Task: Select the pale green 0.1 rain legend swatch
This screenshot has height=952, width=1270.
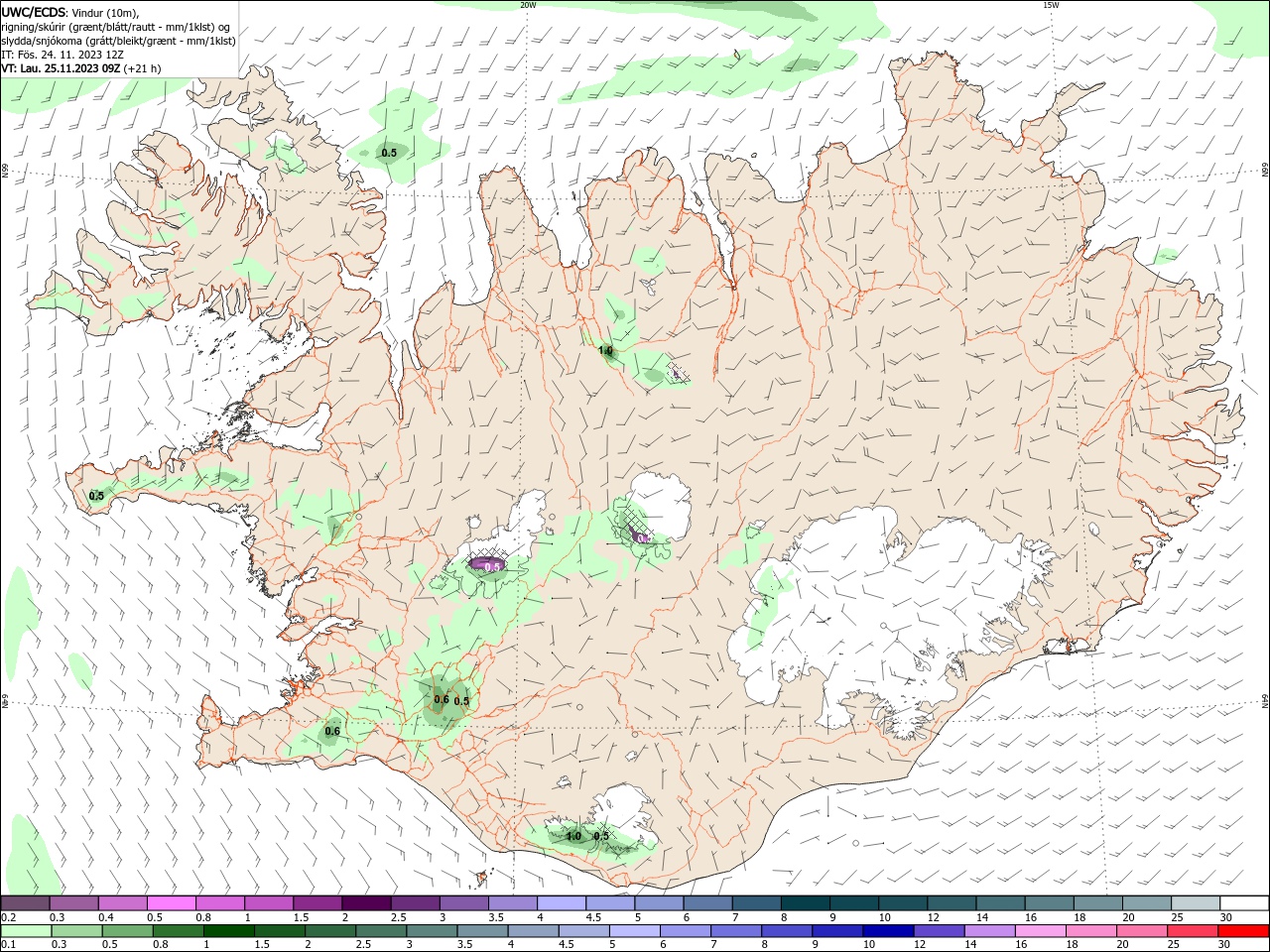Action: [x=26, y=931]
